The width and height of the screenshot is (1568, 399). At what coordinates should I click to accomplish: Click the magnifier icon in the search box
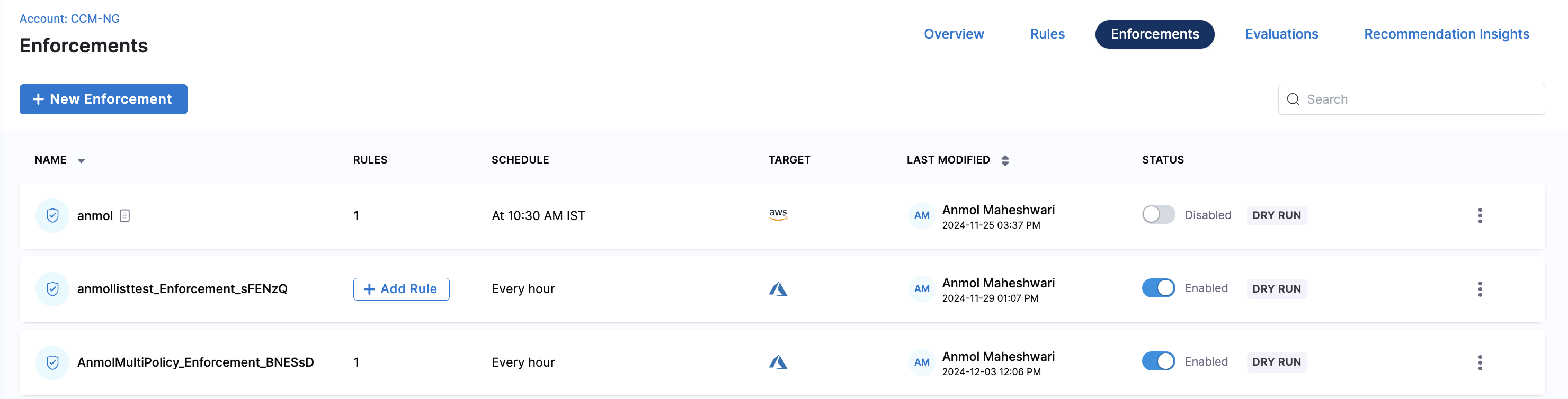pyautogui.click(x=1293, y=99)
